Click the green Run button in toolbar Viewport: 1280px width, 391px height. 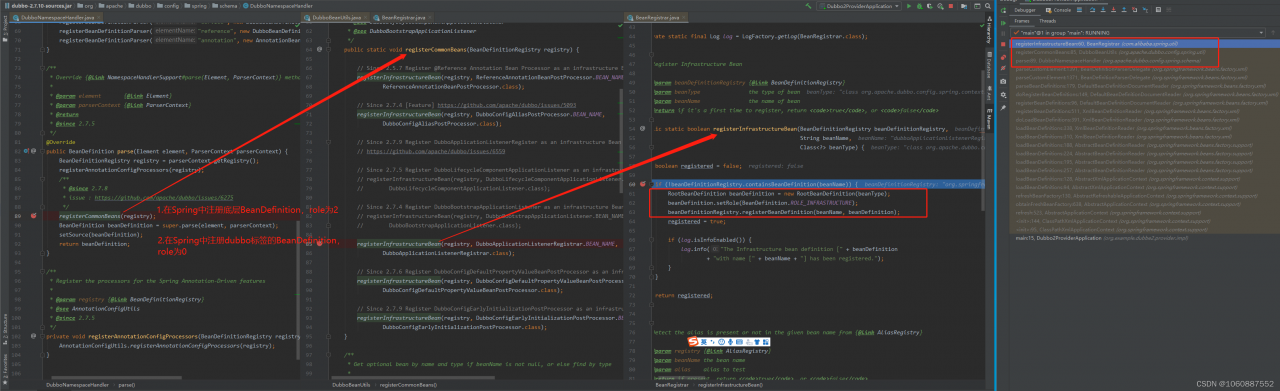pyautogui.click(x=909, y=6)
